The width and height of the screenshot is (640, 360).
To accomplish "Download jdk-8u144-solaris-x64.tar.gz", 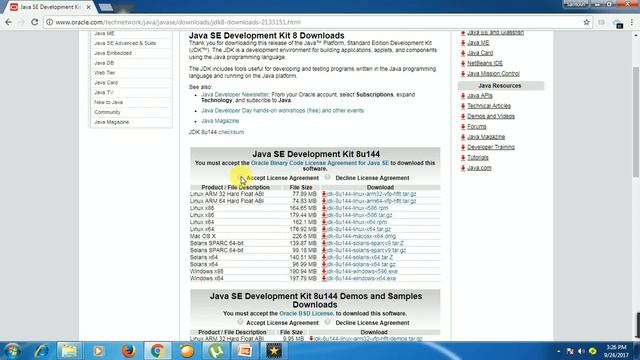I will pos(361,264).
